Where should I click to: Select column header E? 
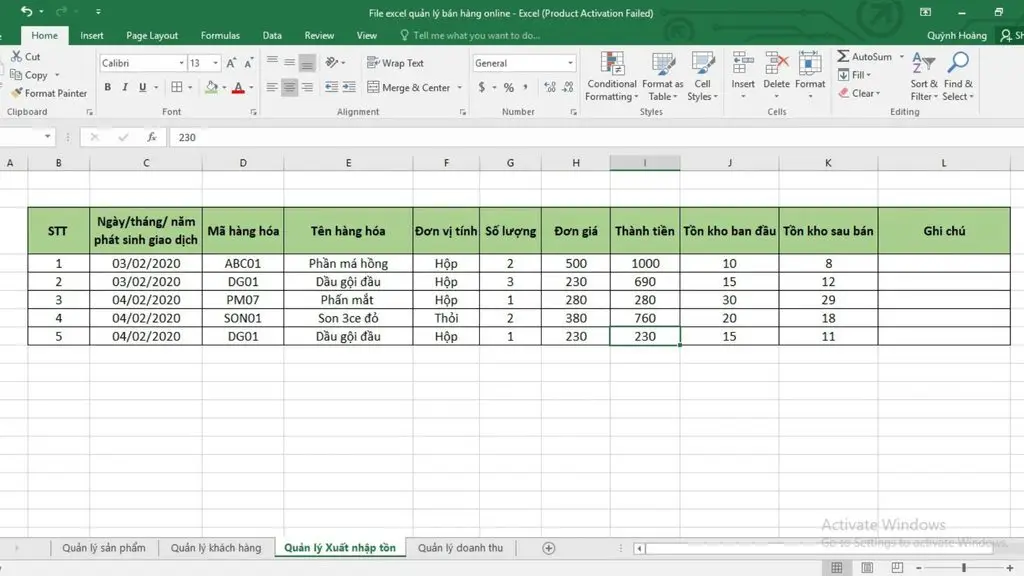pyautogui.click(x=348, y=163)
